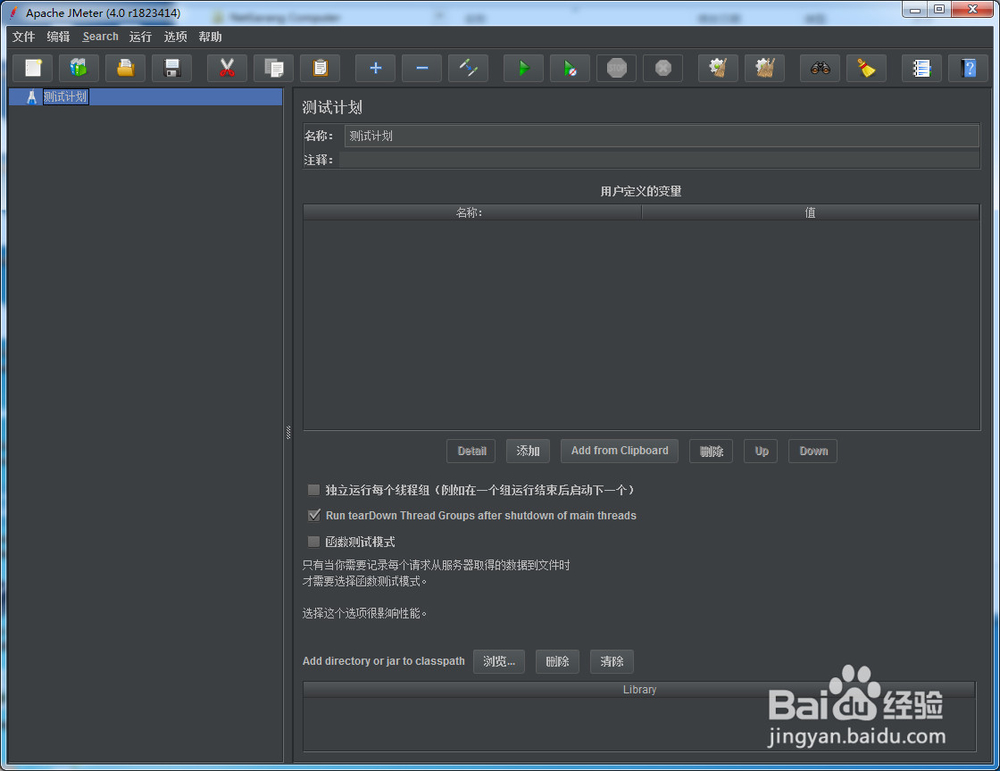Screen dimensions: 1000x771
Task: Click Start no pauses icon
Action: pos(570,68)
